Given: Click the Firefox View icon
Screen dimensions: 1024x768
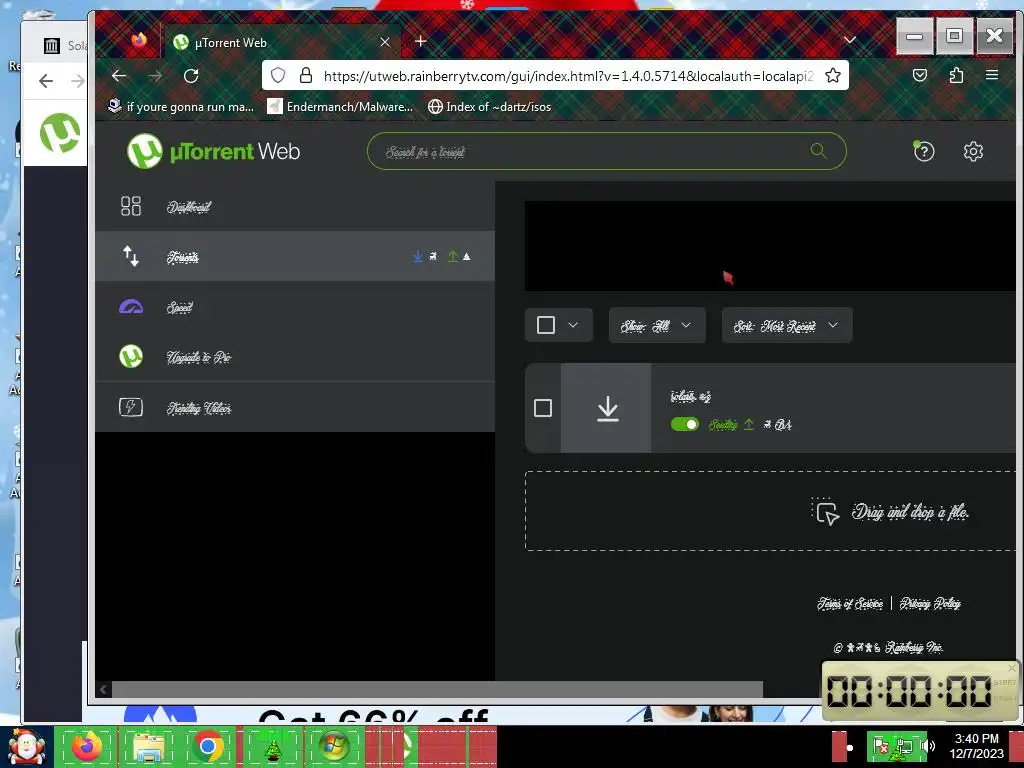Looking at the screenshot, I should pyautogui.click(x=138, y=41).
